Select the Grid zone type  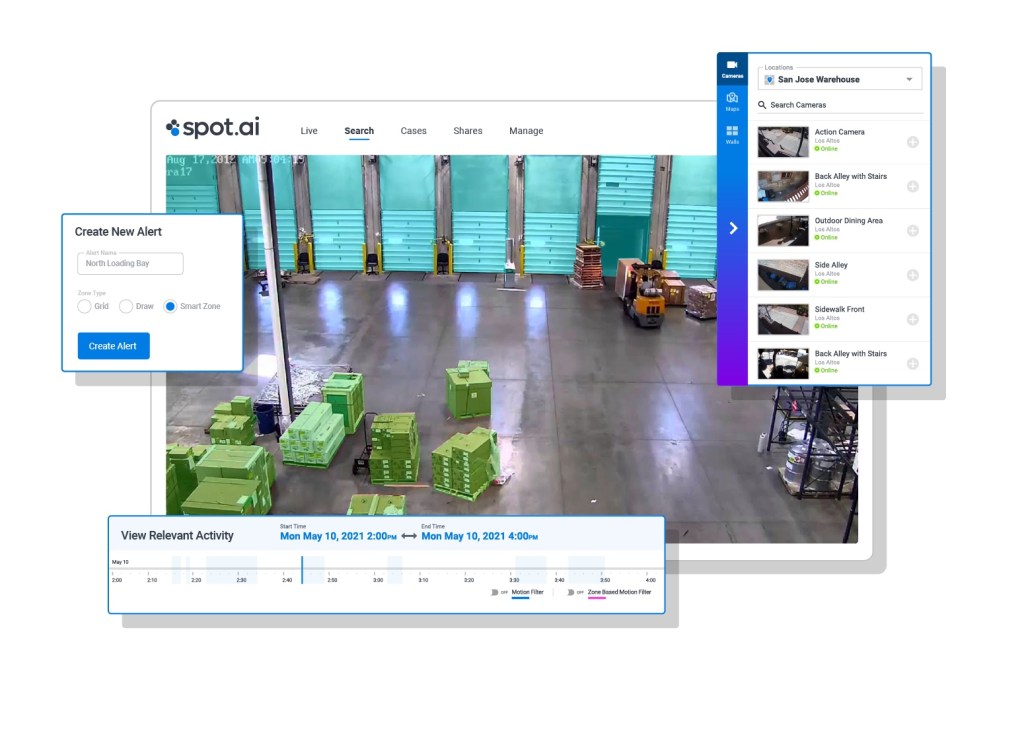[84, 306]
